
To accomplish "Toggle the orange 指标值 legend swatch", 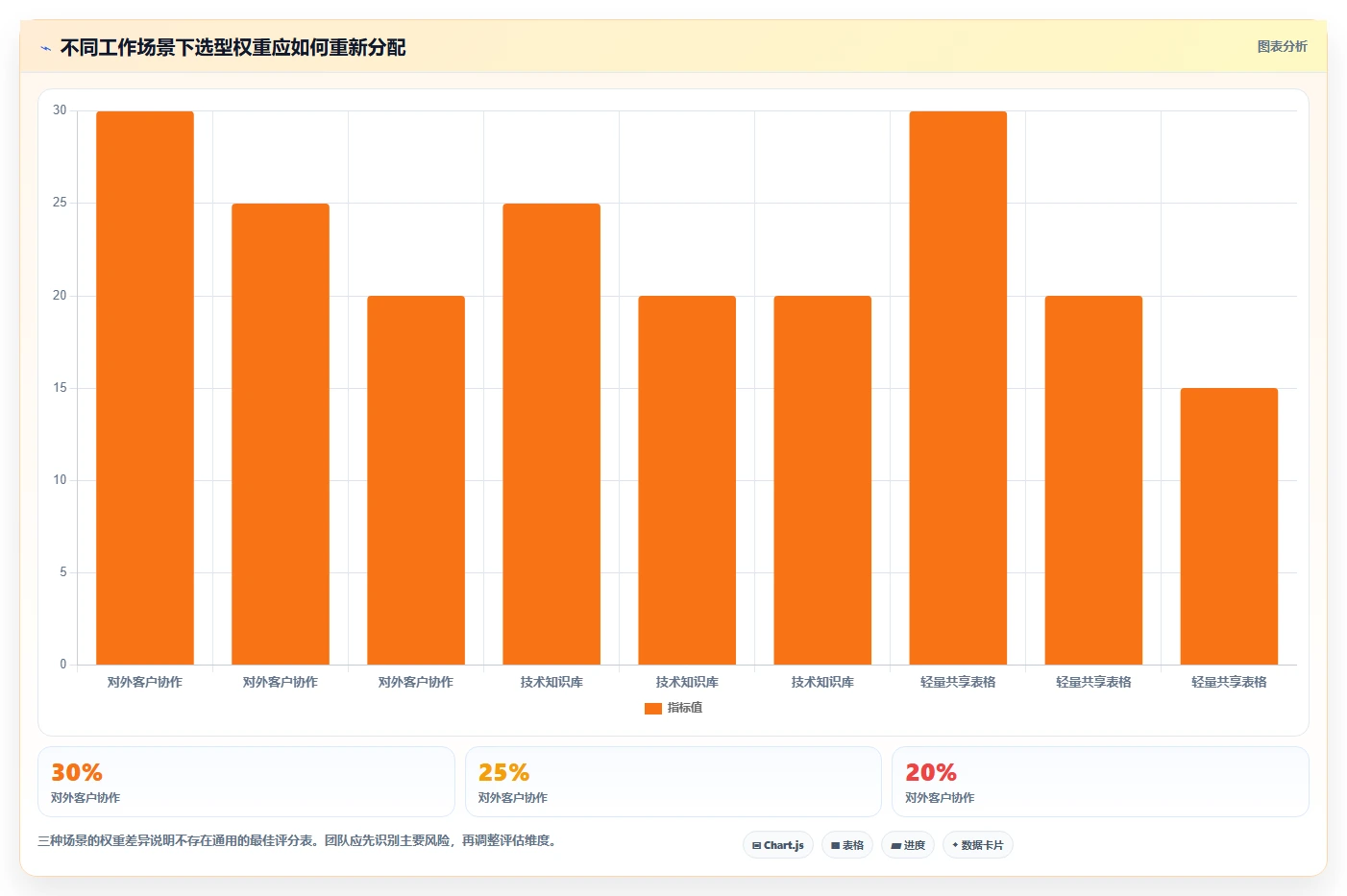I will [653, 709].
